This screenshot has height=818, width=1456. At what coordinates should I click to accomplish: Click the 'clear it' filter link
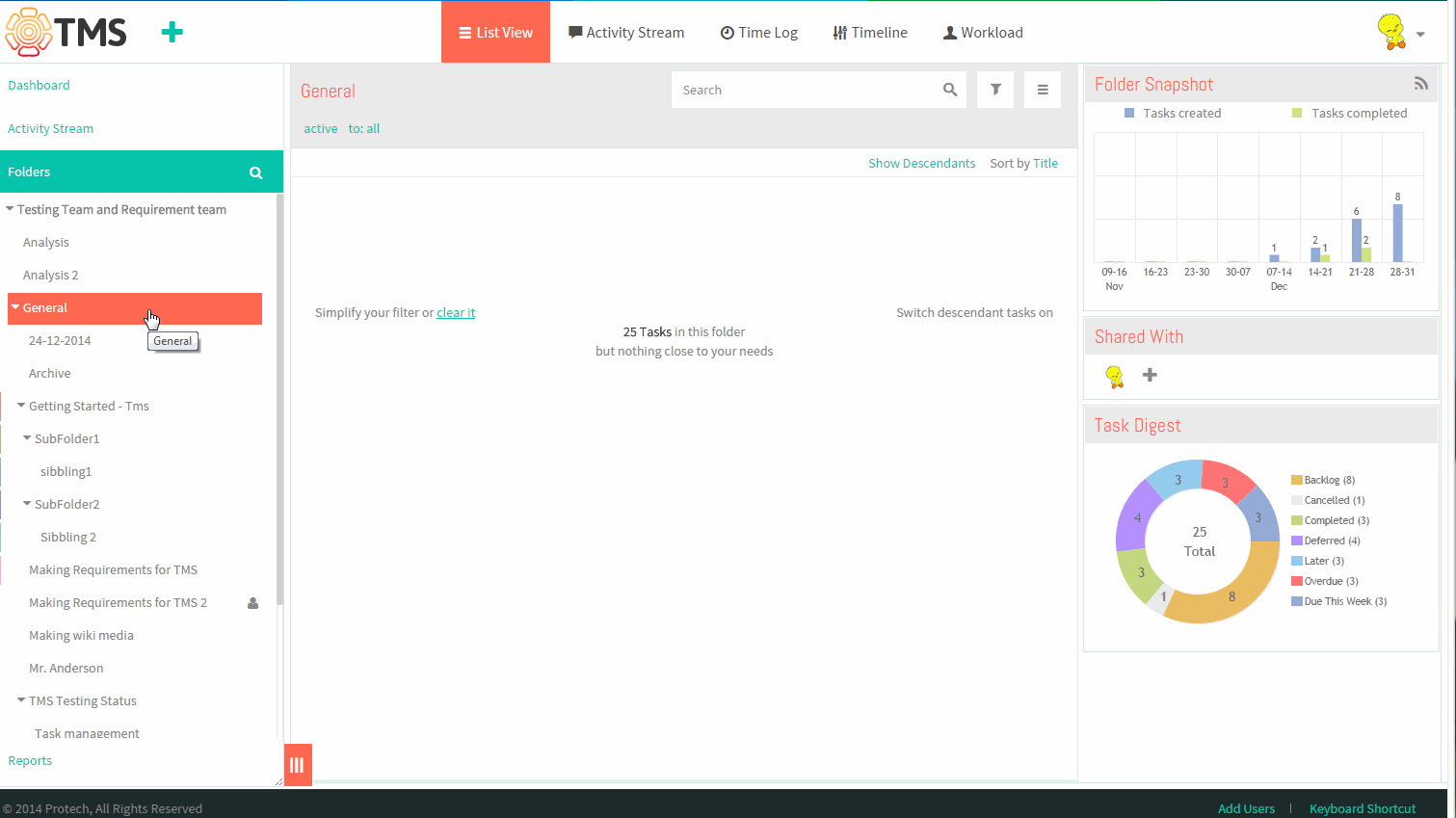pos(456,312)
